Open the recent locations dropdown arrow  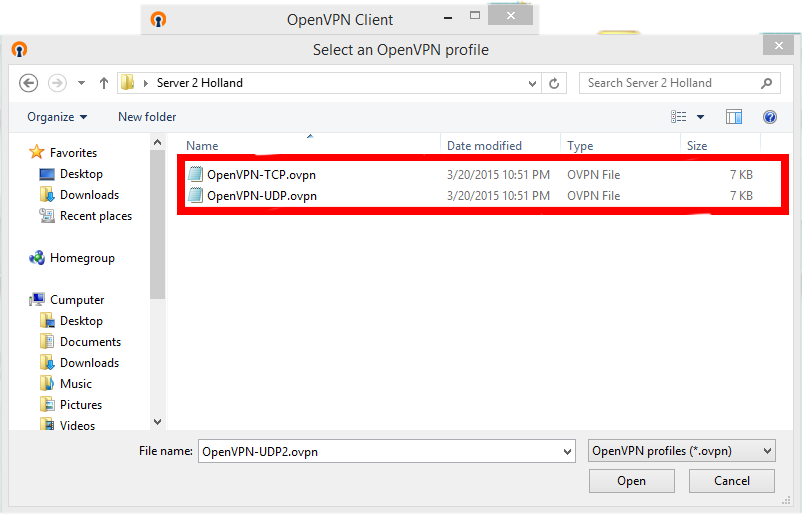pyautogui.click(x=80, y=83)
